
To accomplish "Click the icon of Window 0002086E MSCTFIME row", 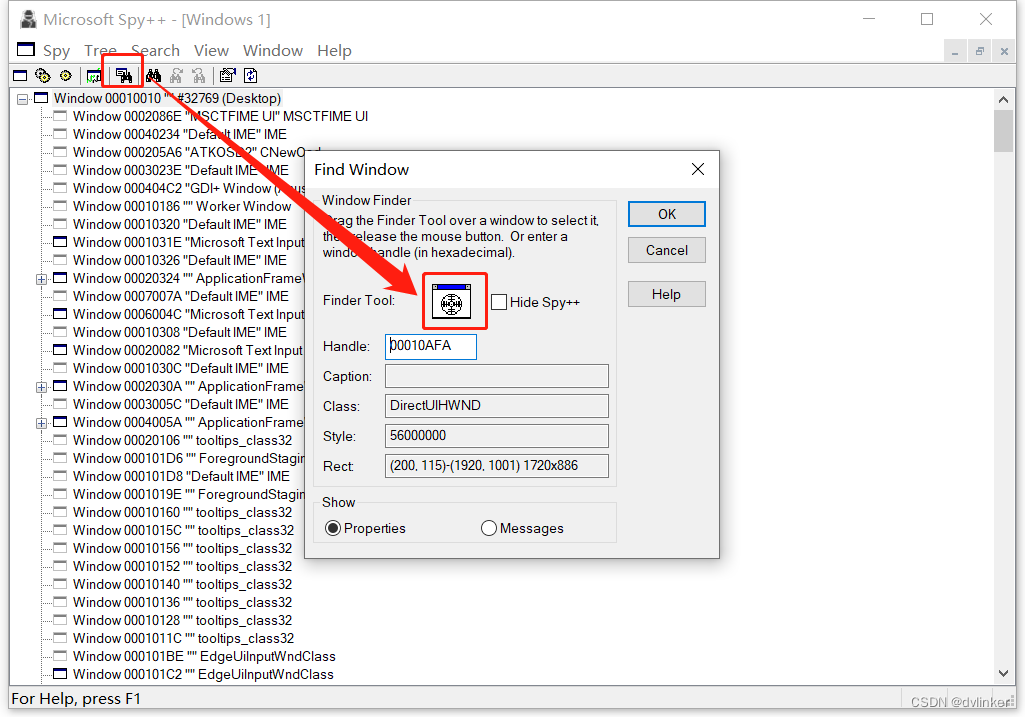I will pyautogui.click(x=60, y=116).
